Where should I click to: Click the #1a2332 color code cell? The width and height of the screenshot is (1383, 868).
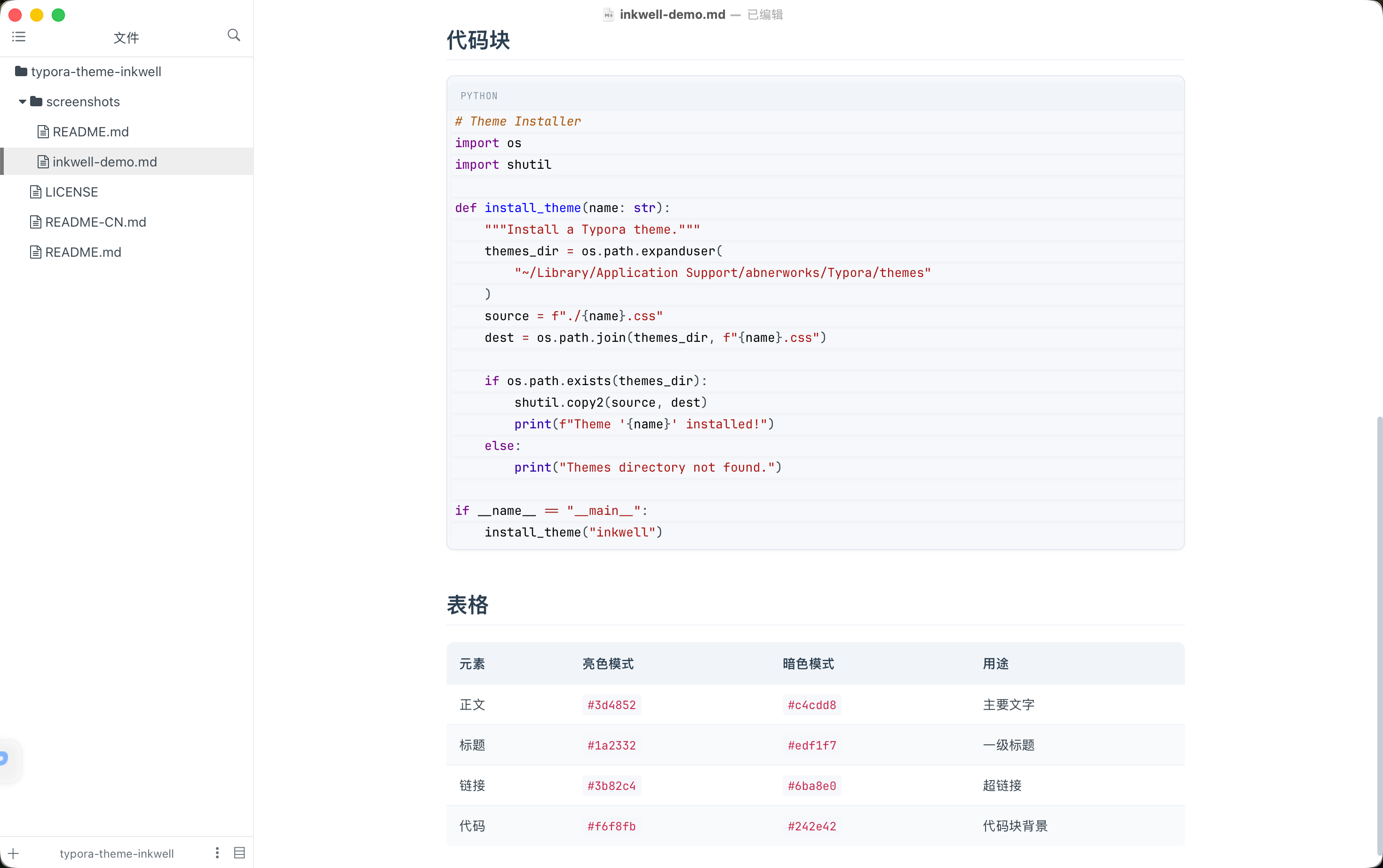pyautogui.click(x=612, y=745)
